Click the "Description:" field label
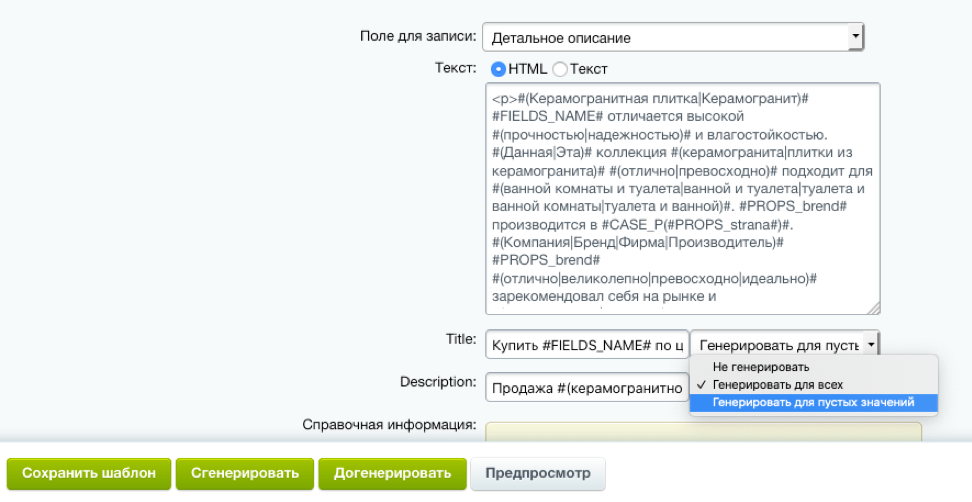The height and width of the screenshot is (502, 972). click(x=437, y=382)
